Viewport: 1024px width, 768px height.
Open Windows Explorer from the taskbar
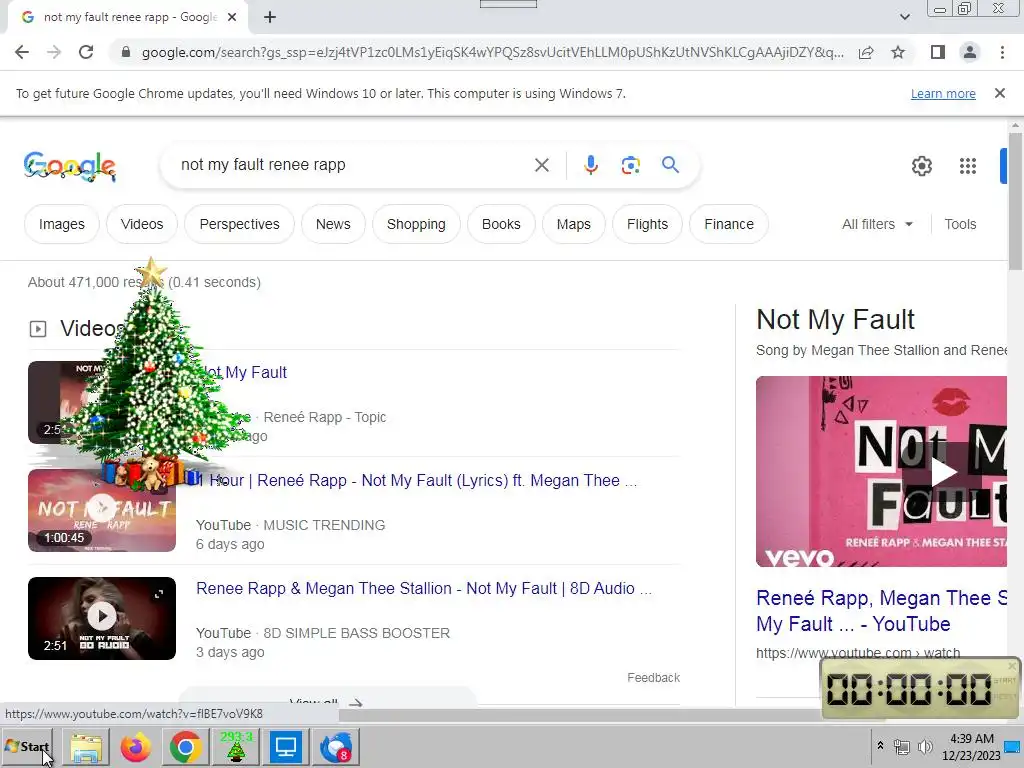coord(86,747)
